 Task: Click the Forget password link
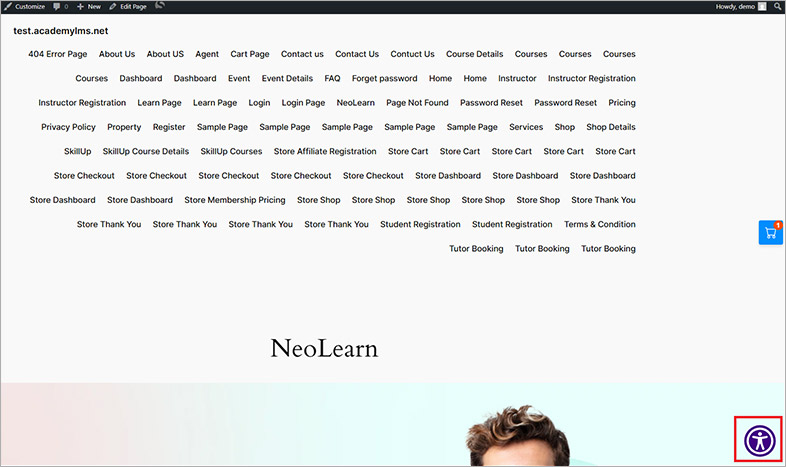pos(384,79)
